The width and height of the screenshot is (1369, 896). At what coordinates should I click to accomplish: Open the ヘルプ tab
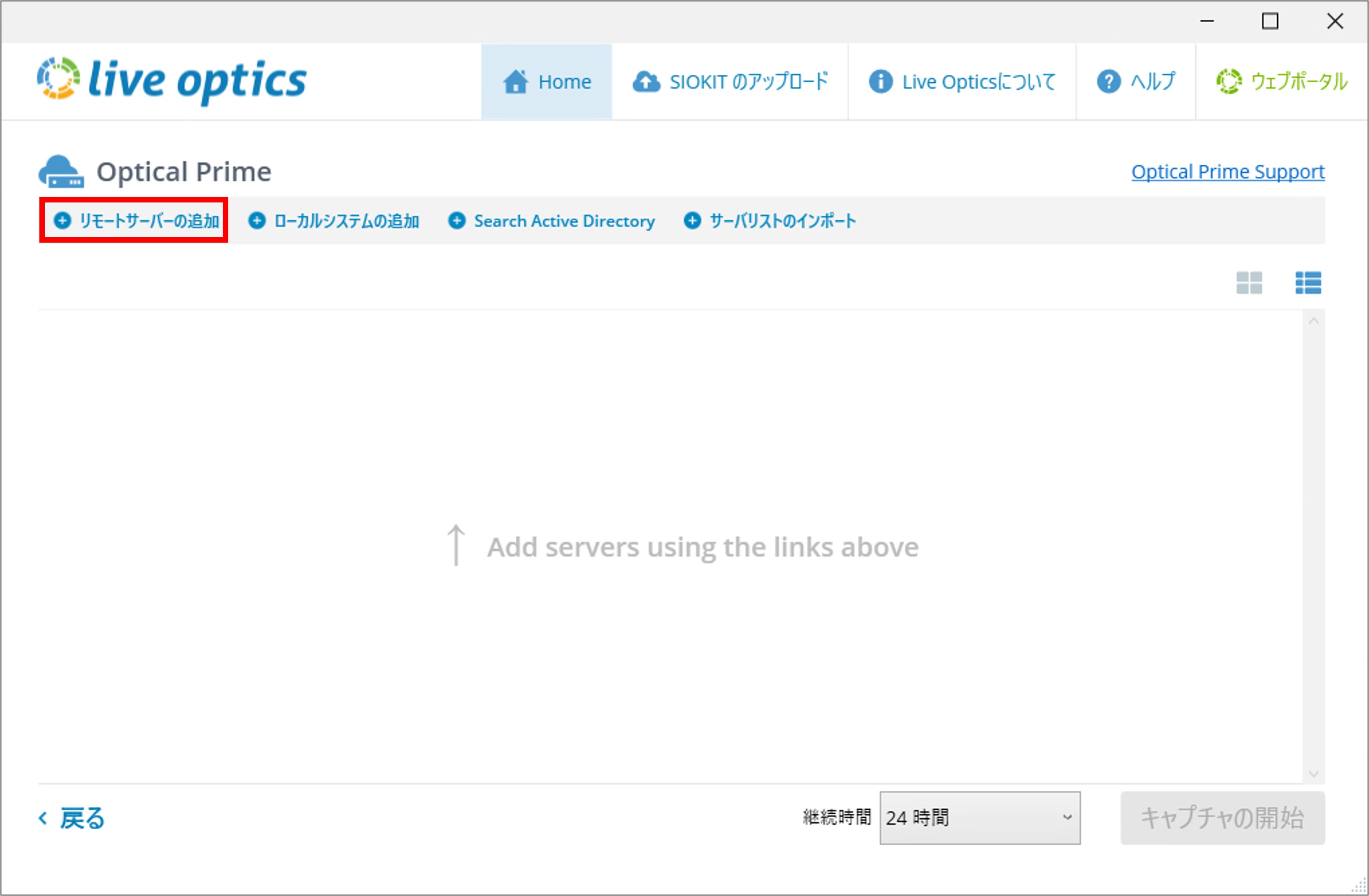1136,82
